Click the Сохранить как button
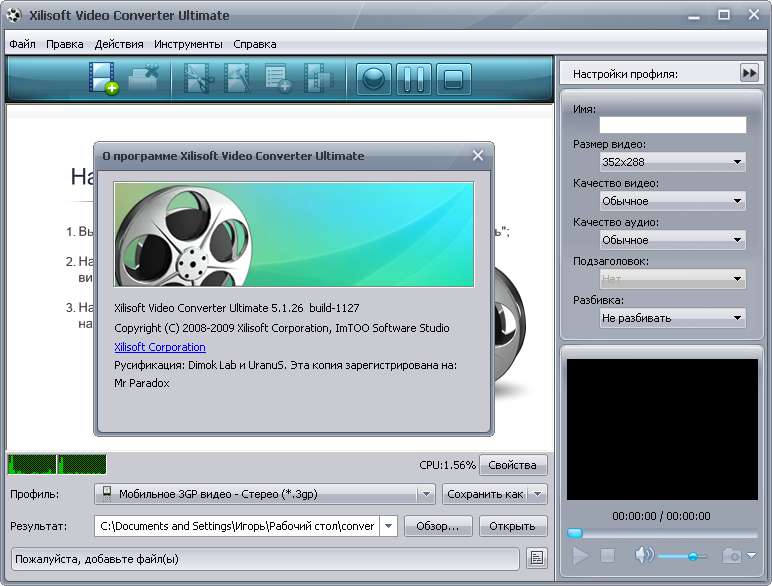This screenshot has height=586, width=772. (485, 494)
